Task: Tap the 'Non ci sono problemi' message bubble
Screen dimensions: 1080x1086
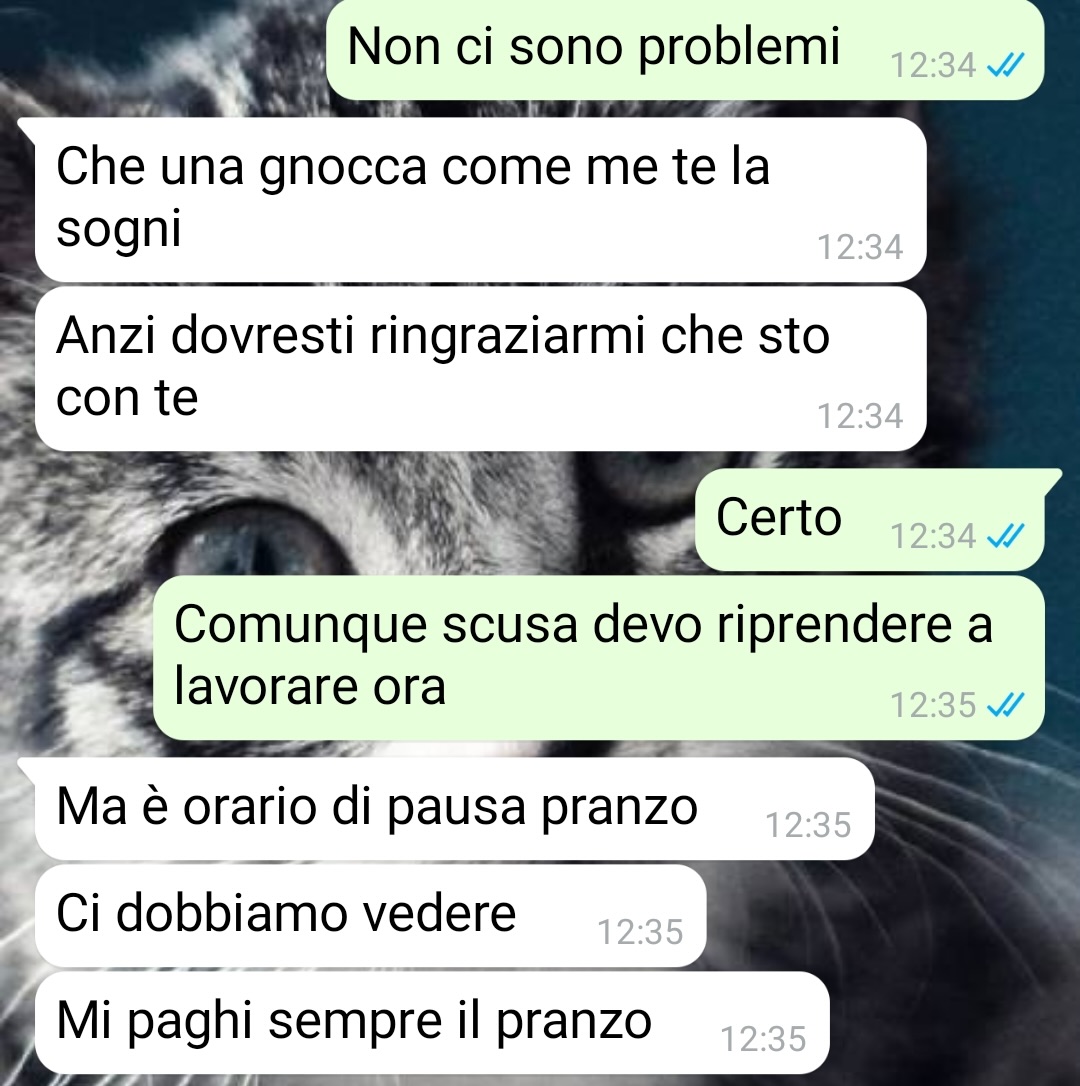Action: [685, 50]
